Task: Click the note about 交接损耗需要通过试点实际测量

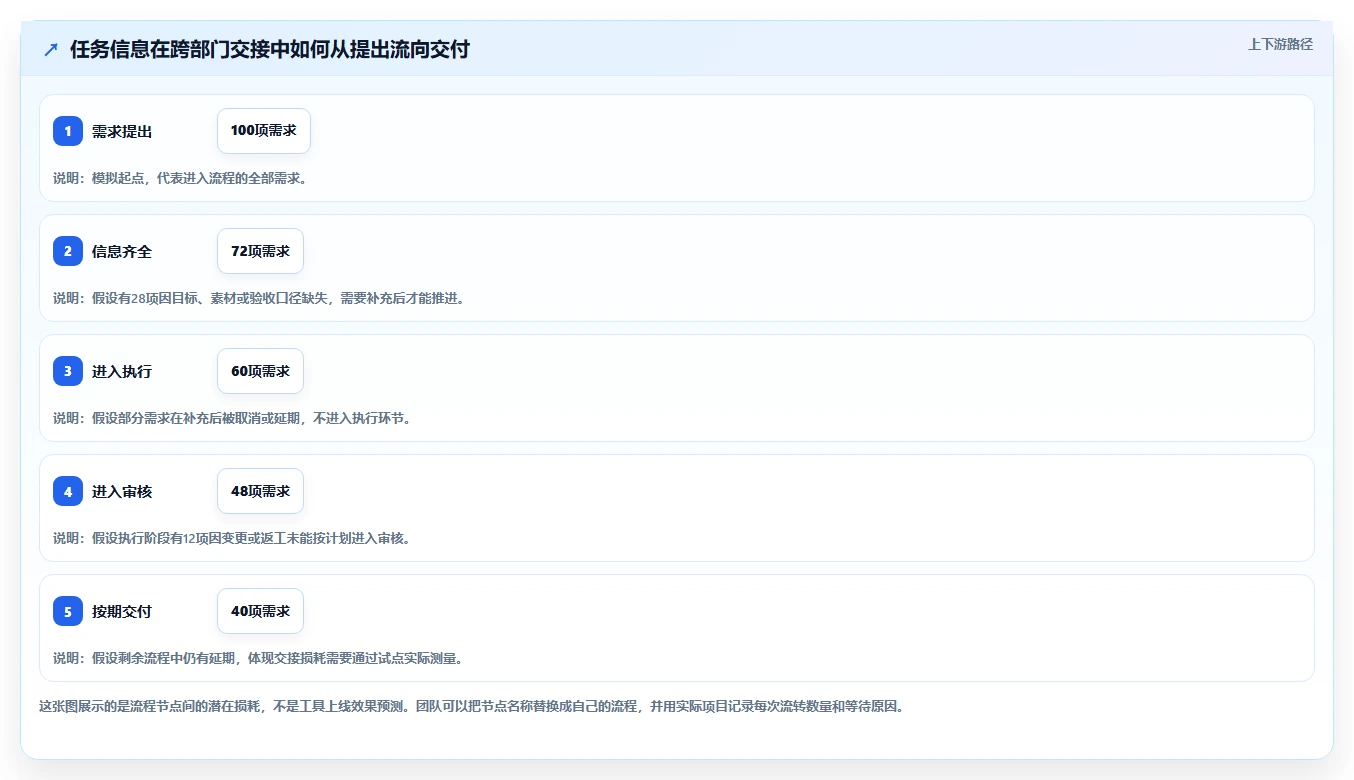Action: tap(259, 658)
